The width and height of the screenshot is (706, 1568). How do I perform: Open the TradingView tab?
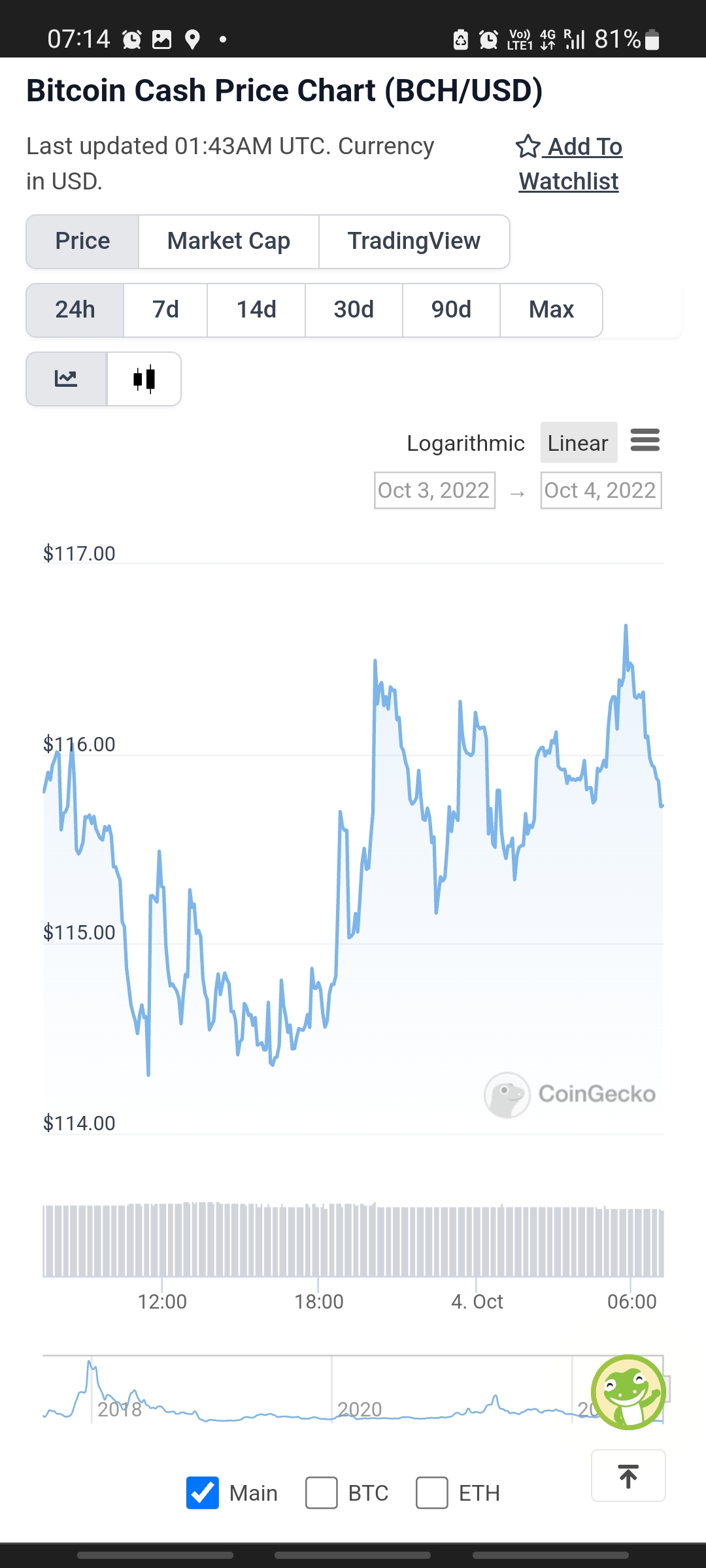coord(414,241)
